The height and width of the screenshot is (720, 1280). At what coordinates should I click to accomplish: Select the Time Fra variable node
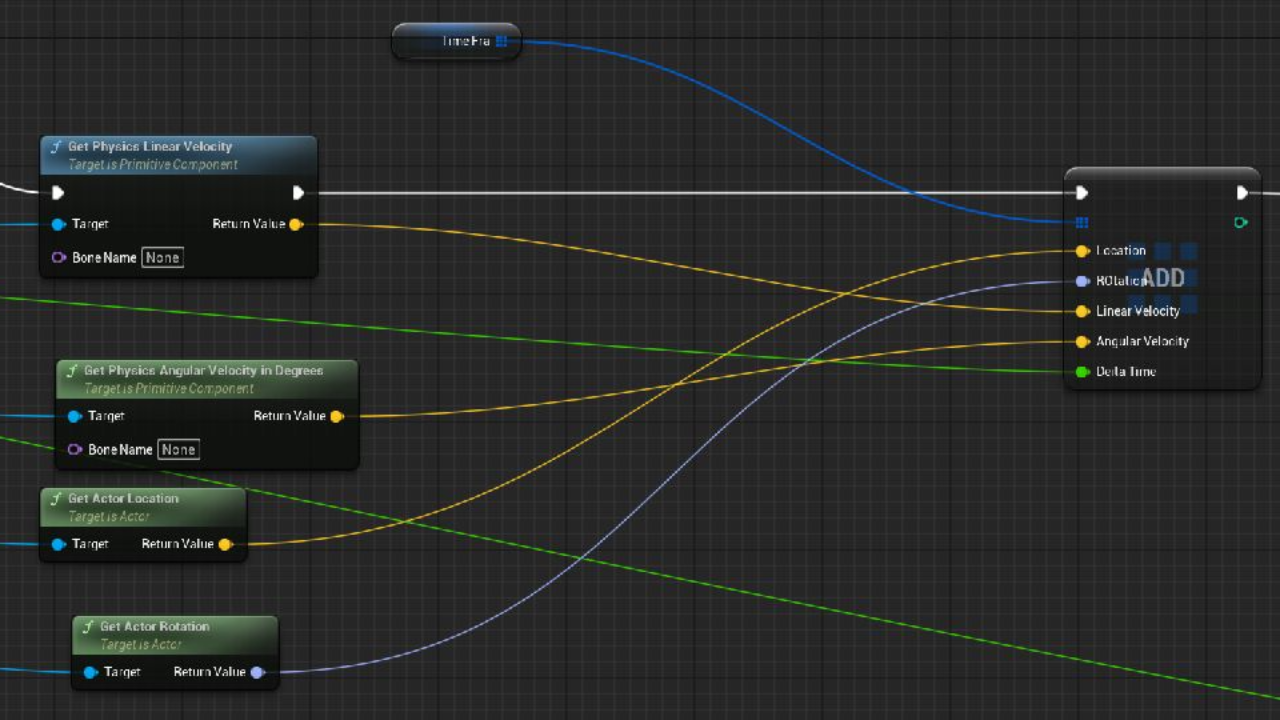pos(456,41)
